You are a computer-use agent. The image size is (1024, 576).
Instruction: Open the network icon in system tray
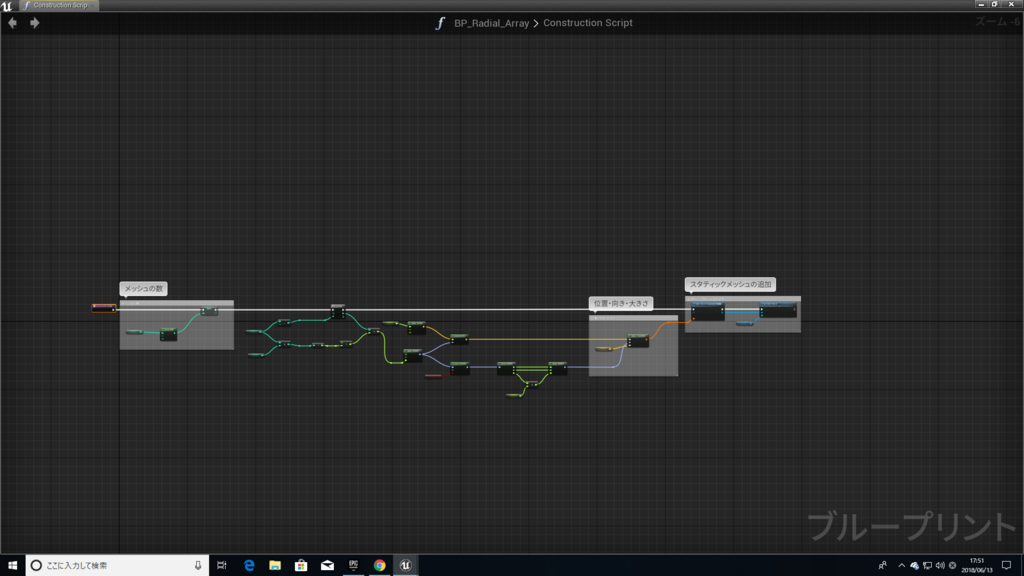pyautogui.click(x=927, y=565)
